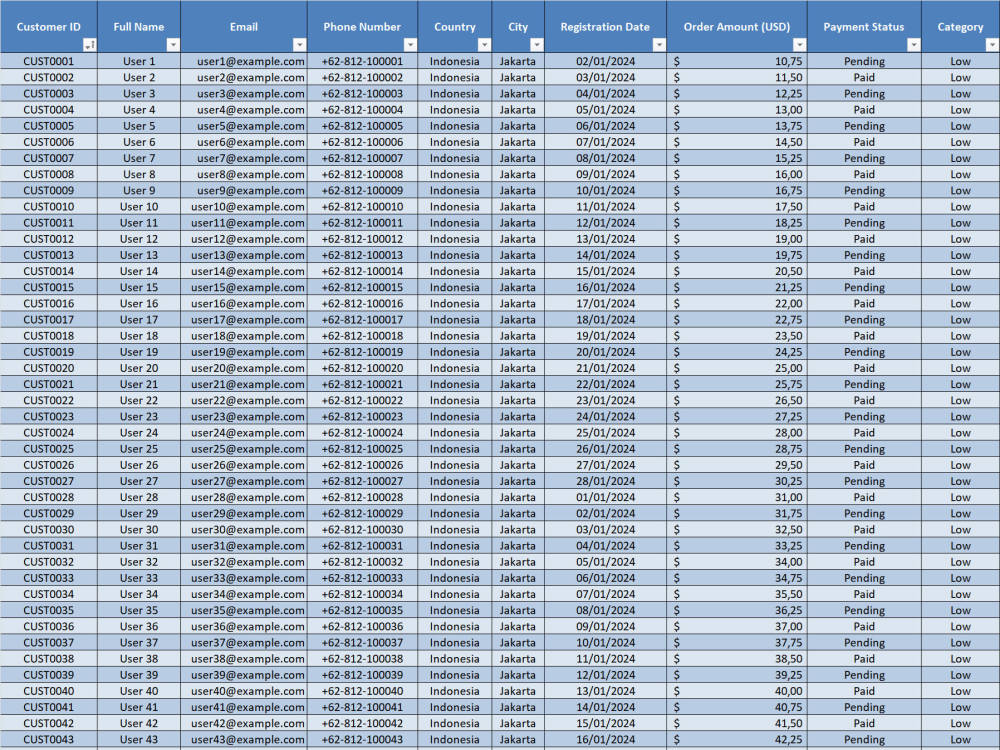Select date cell 28/01/2024

pyautogui.click(x=605, y=482)
